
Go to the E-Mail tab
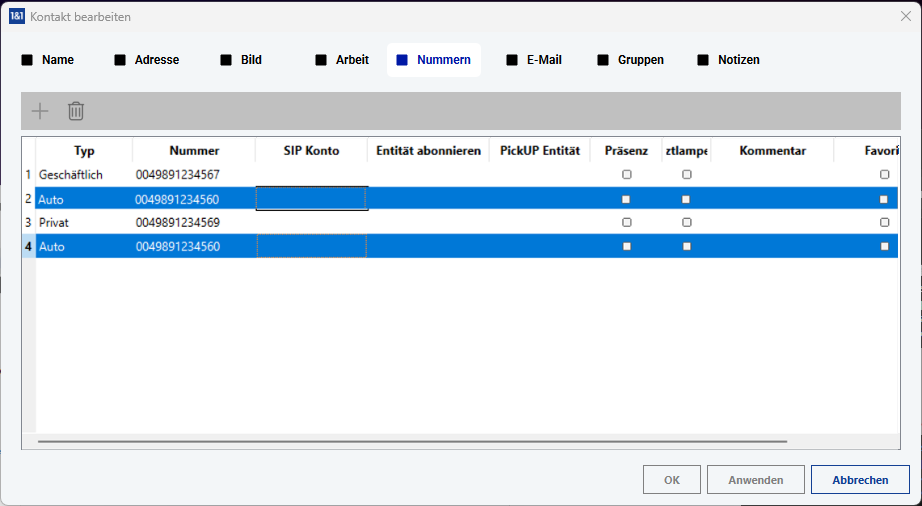coord(534,60)
